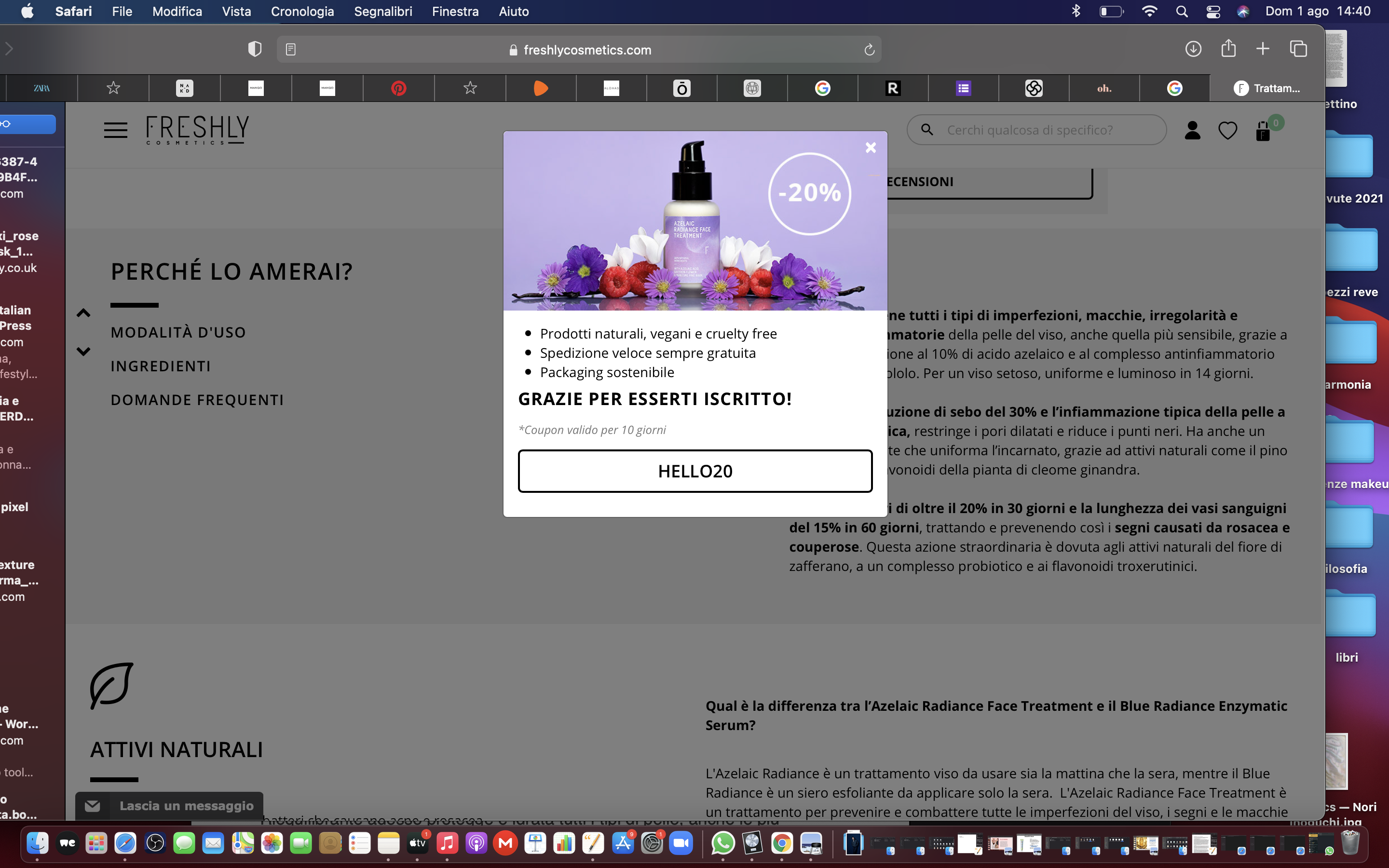
Task: Switch to the 'oh.' tab
Action: tap(1104, 88)
